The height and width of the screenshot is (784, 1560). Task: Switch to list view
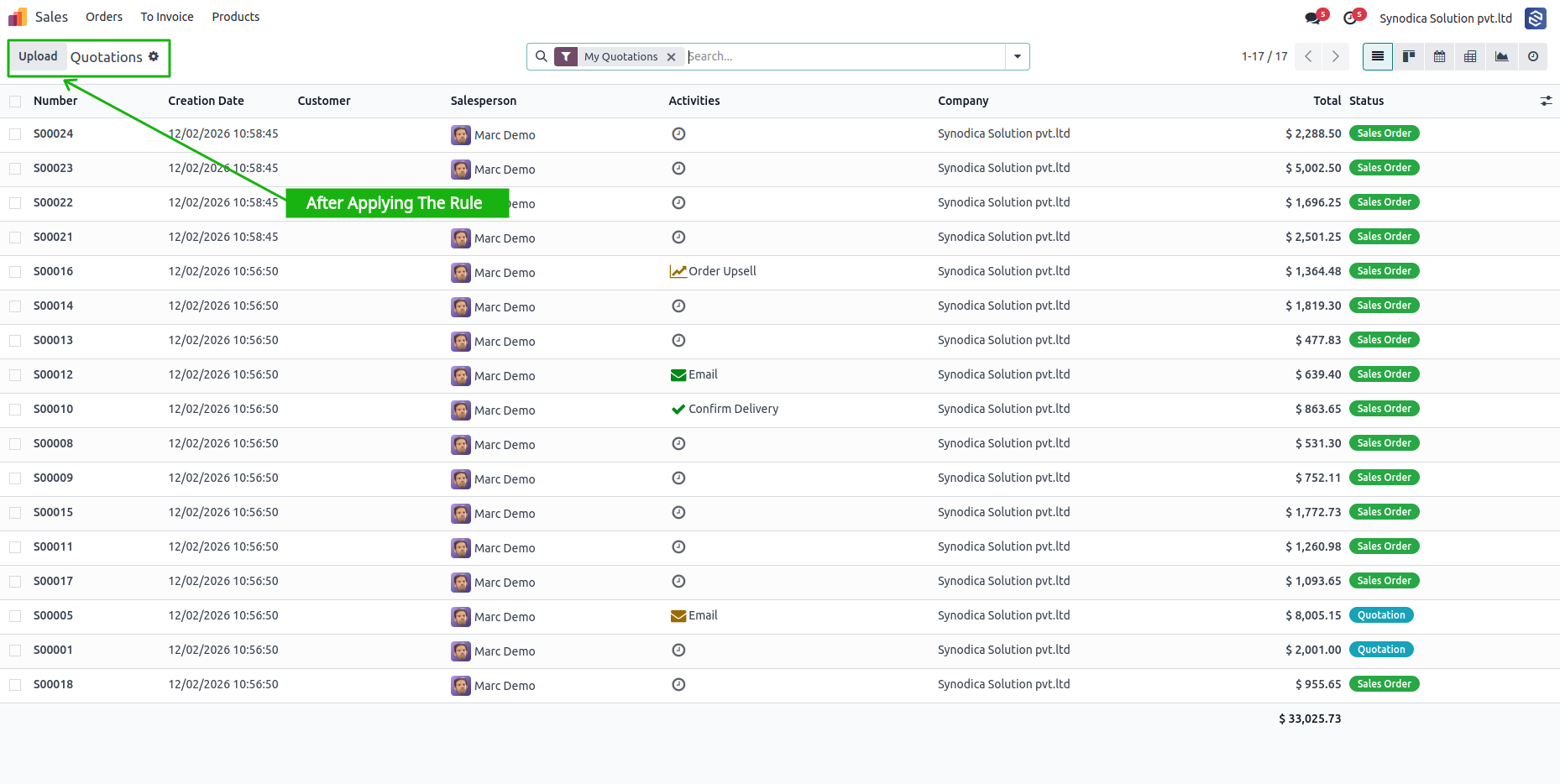[x=1378, y=56]
